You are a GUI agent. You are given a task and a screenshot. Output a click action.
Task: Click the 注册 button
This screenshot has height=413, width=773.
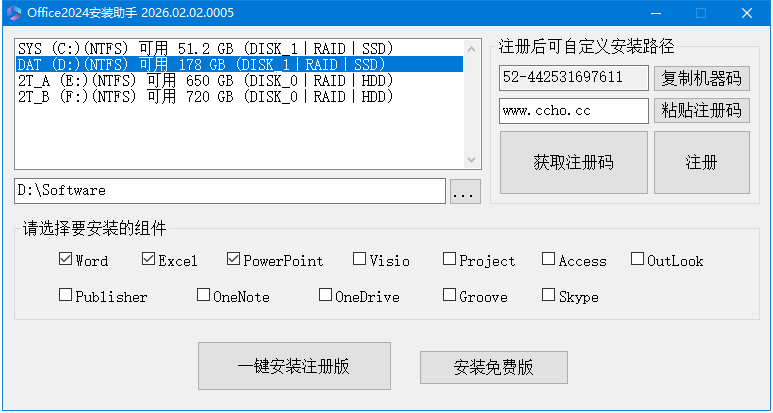coord(701,162)
